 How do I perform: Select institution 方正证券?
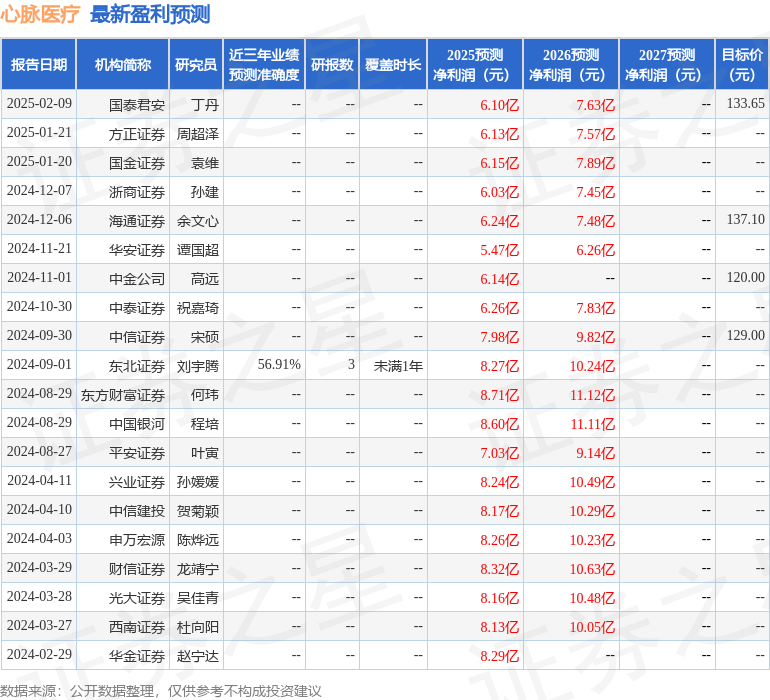coord(137,134)
